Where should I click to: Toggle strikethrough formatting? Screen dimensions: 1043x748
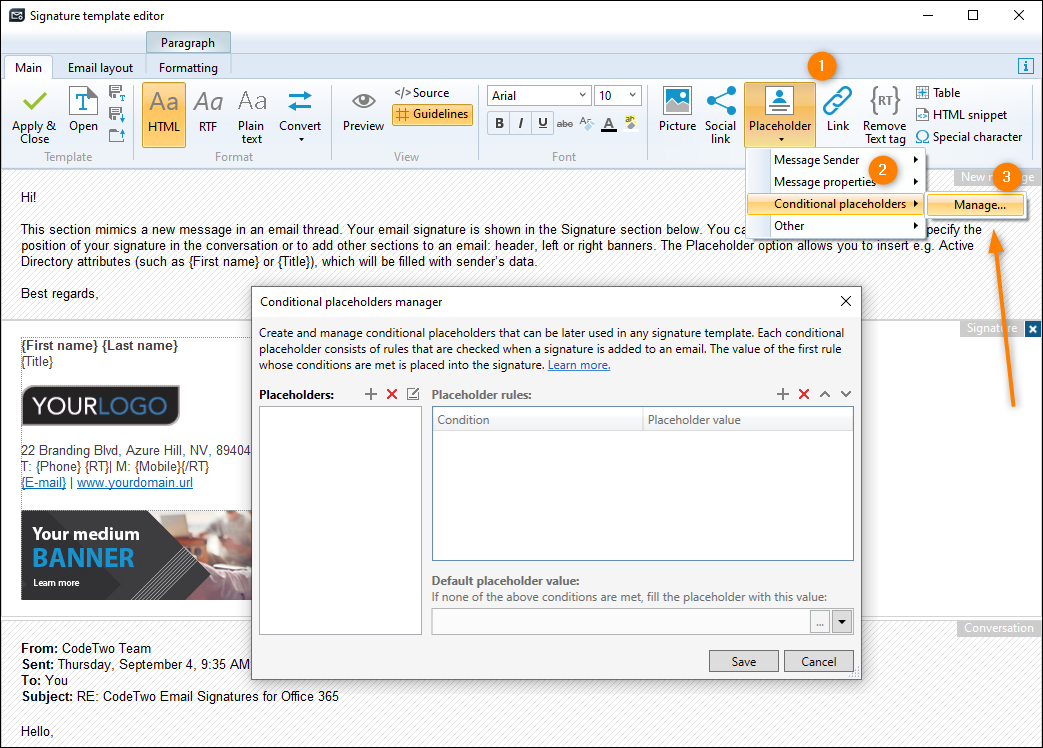point(565,123)
